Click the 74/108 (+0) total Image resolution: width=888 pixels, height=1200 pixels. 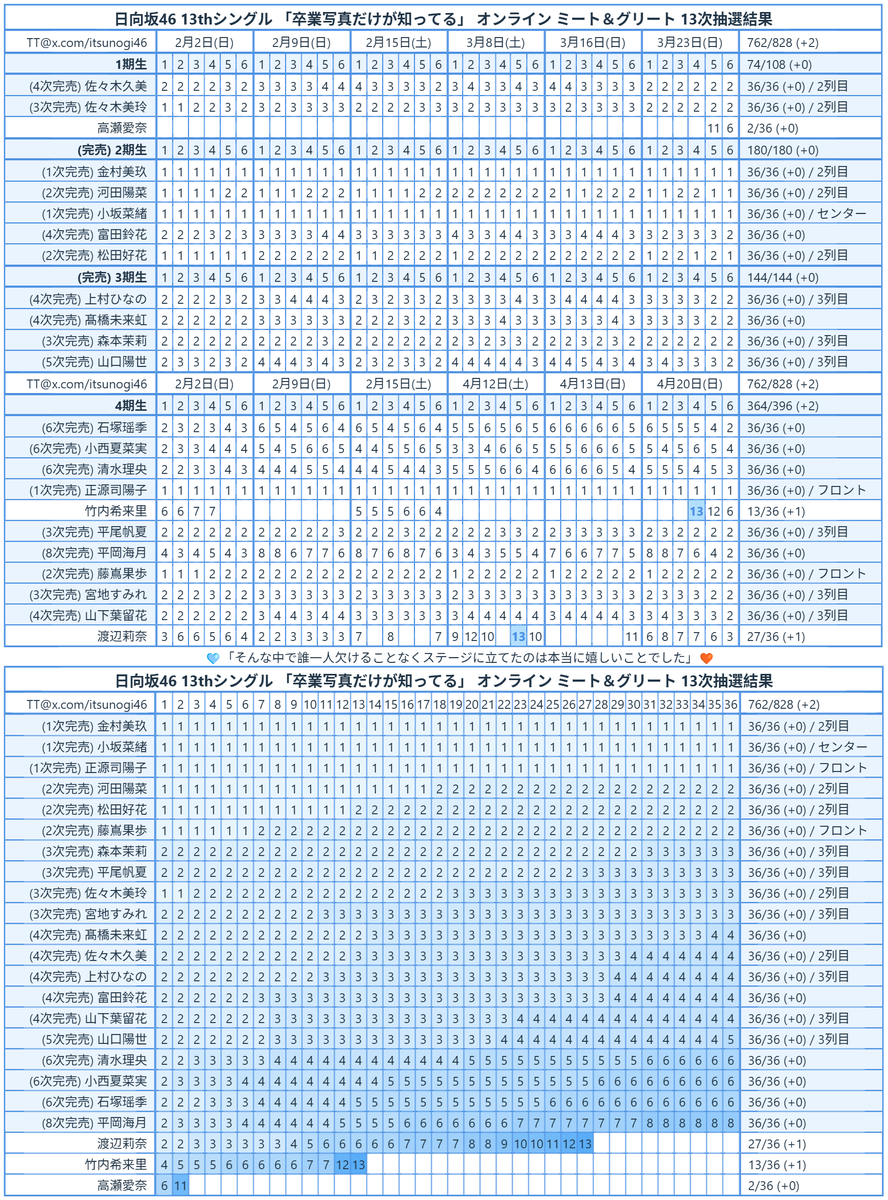tap(778, 64)
